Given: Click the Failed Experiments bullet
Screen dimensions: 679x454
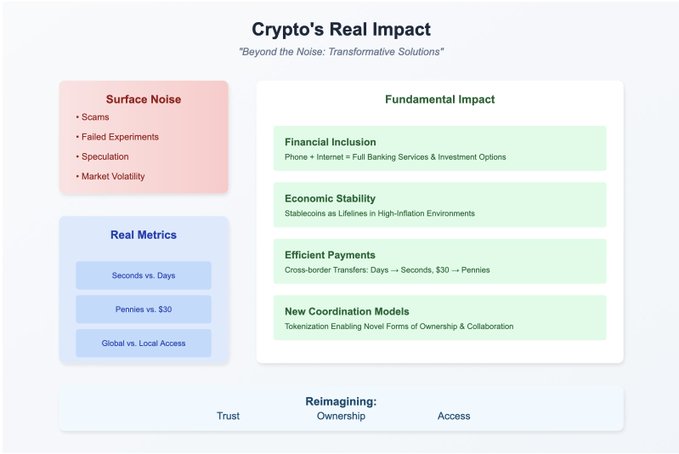Looking at the screenshot, I should [118, 137].
